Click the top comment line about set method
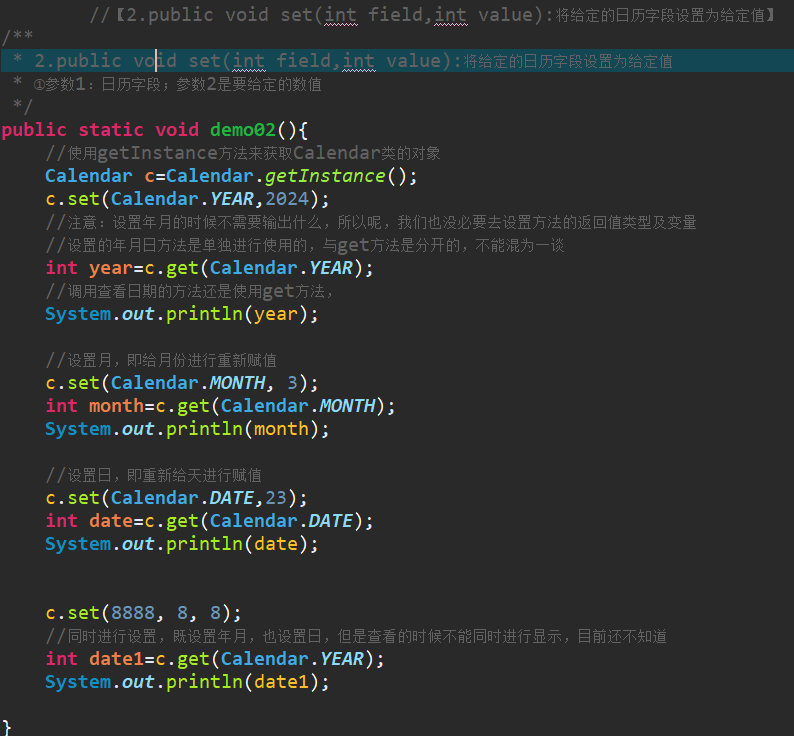This screenshot has height=736, width=794. (432, 15)
